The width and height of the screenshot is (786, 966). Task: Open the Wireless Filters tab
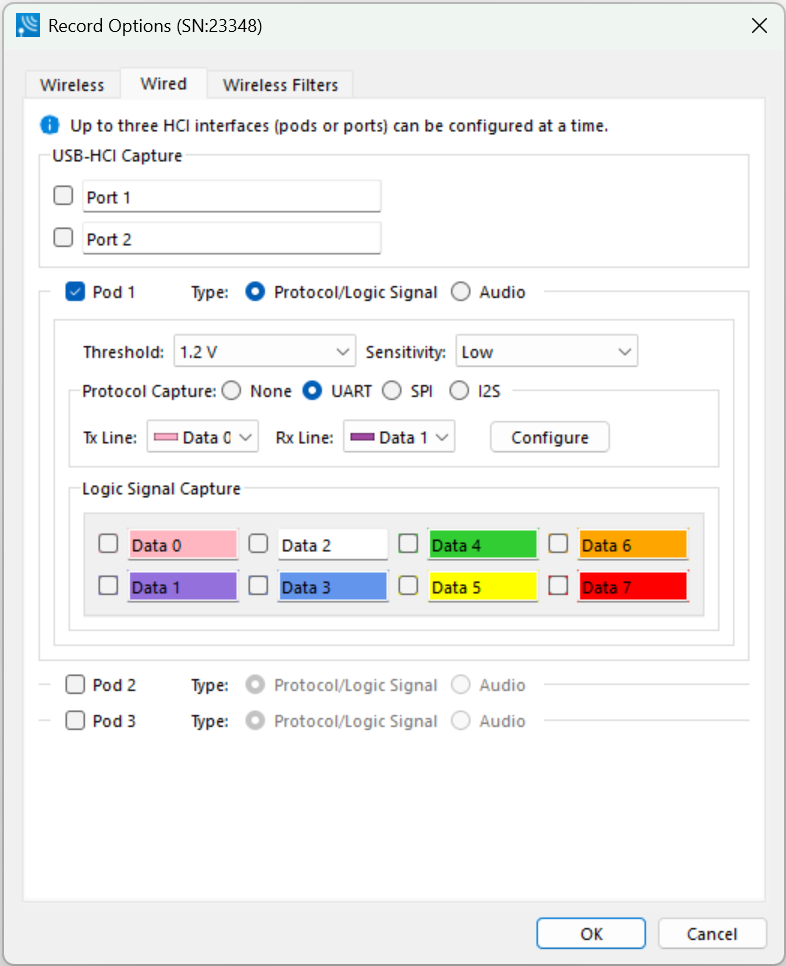click(280, 84)
